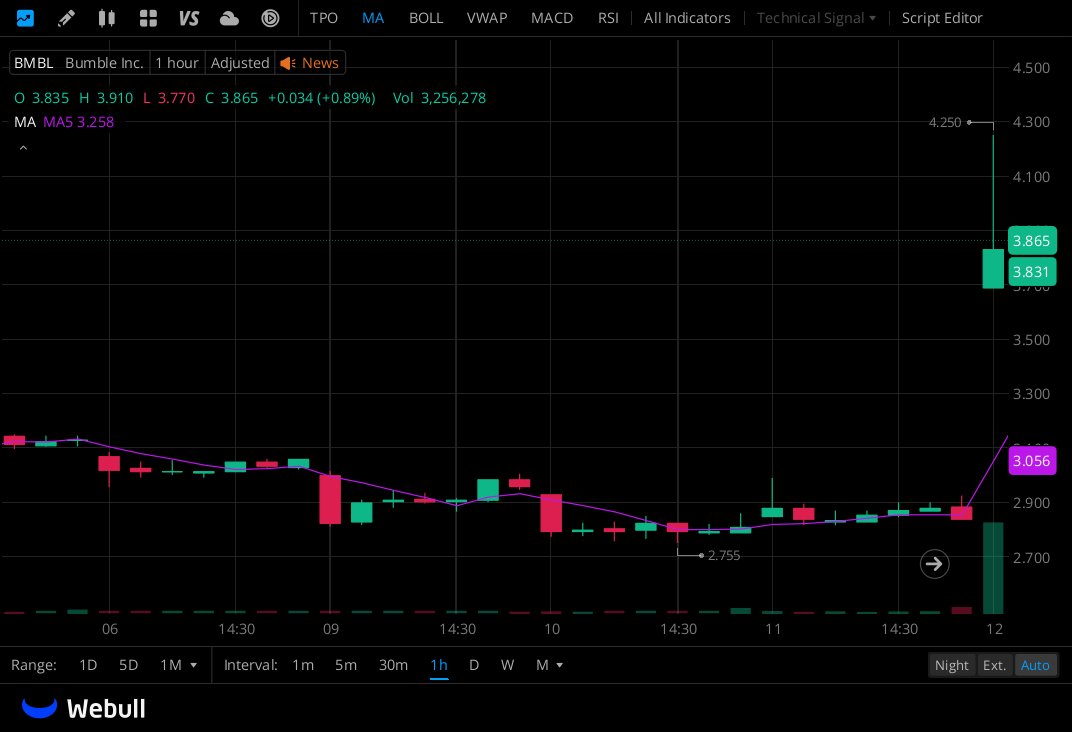
Task: Set interval to D daily
Action: 474,665
